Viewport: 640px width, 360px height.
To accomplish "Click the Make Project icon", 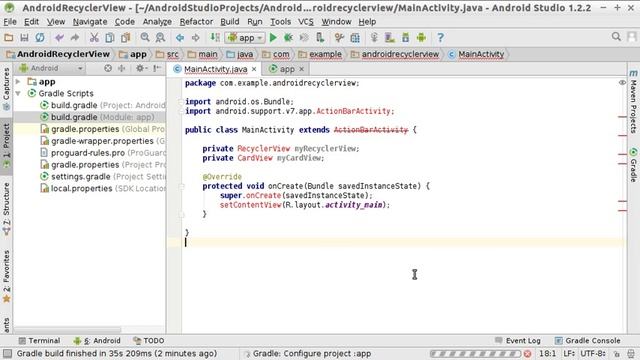I will 215,38.
